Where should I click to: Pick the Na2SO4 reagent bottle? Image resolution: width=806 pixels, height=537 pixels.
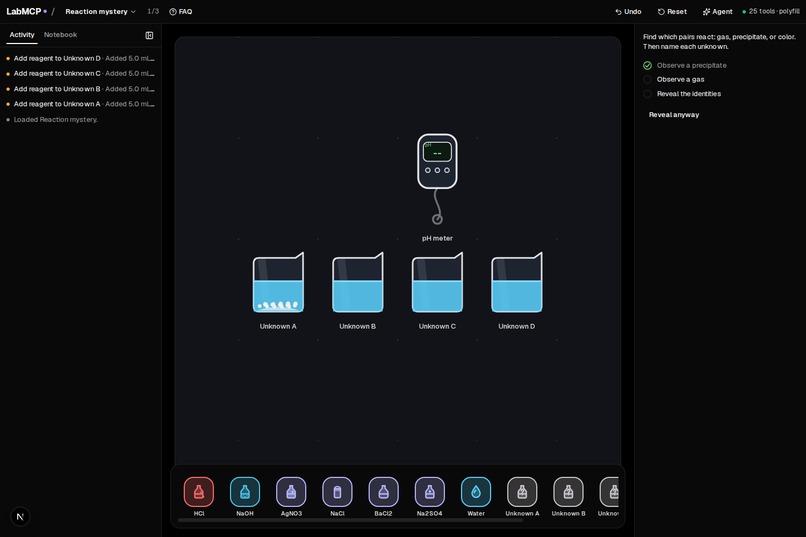[430, 492]
